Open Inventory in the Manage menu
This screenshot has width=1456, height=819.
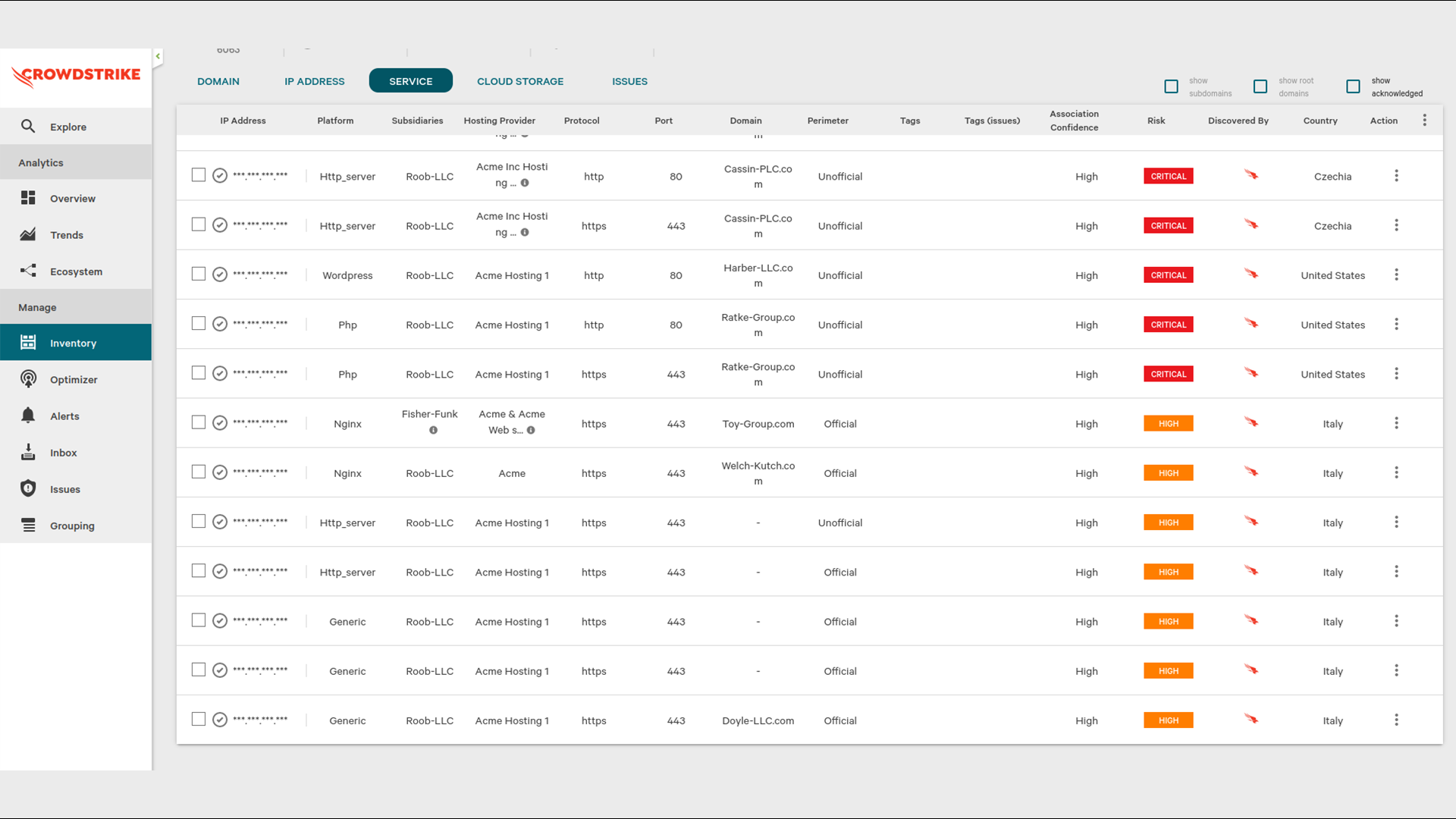[x=76, y=343]
